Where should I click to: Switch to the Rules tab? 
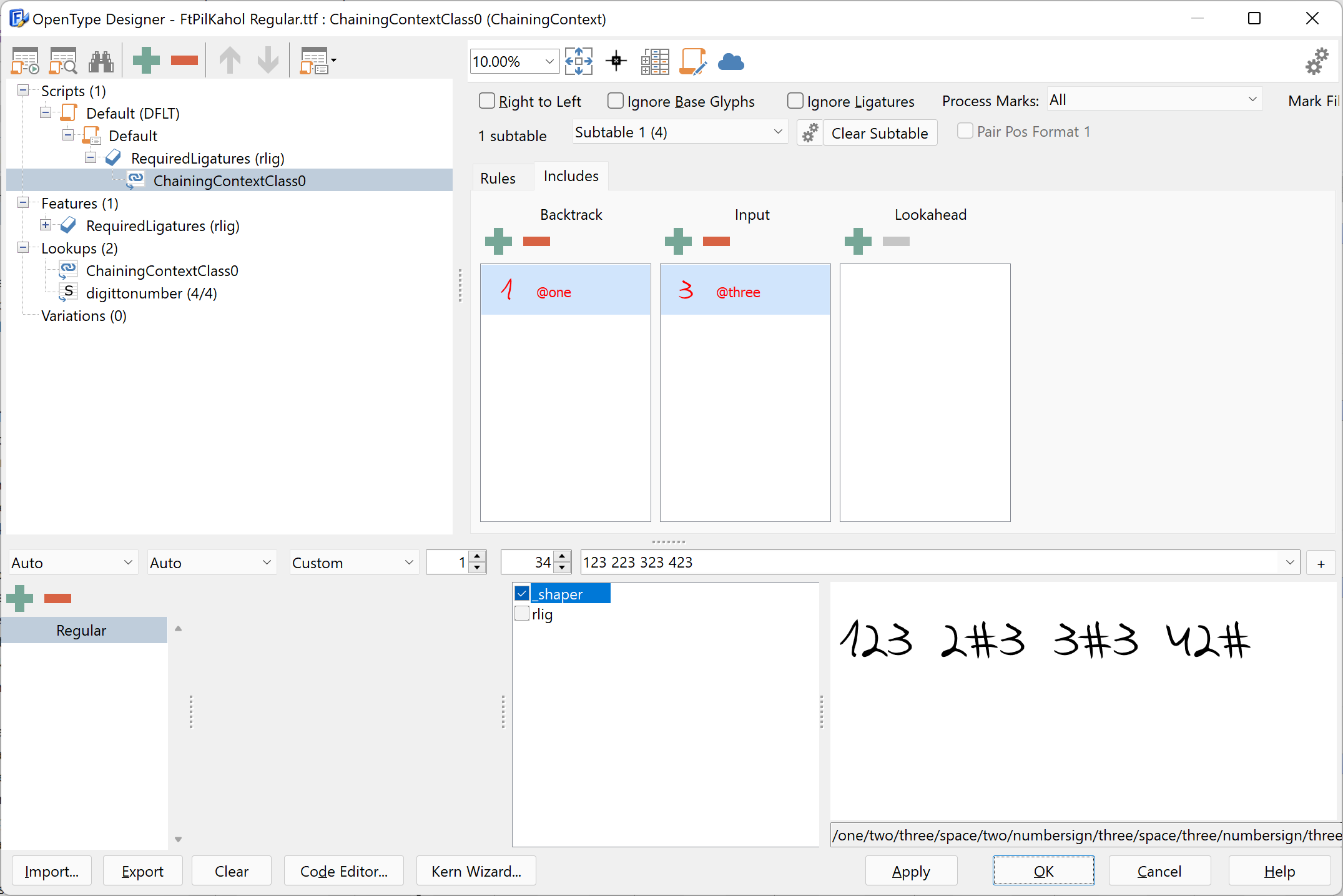point(498,176)
